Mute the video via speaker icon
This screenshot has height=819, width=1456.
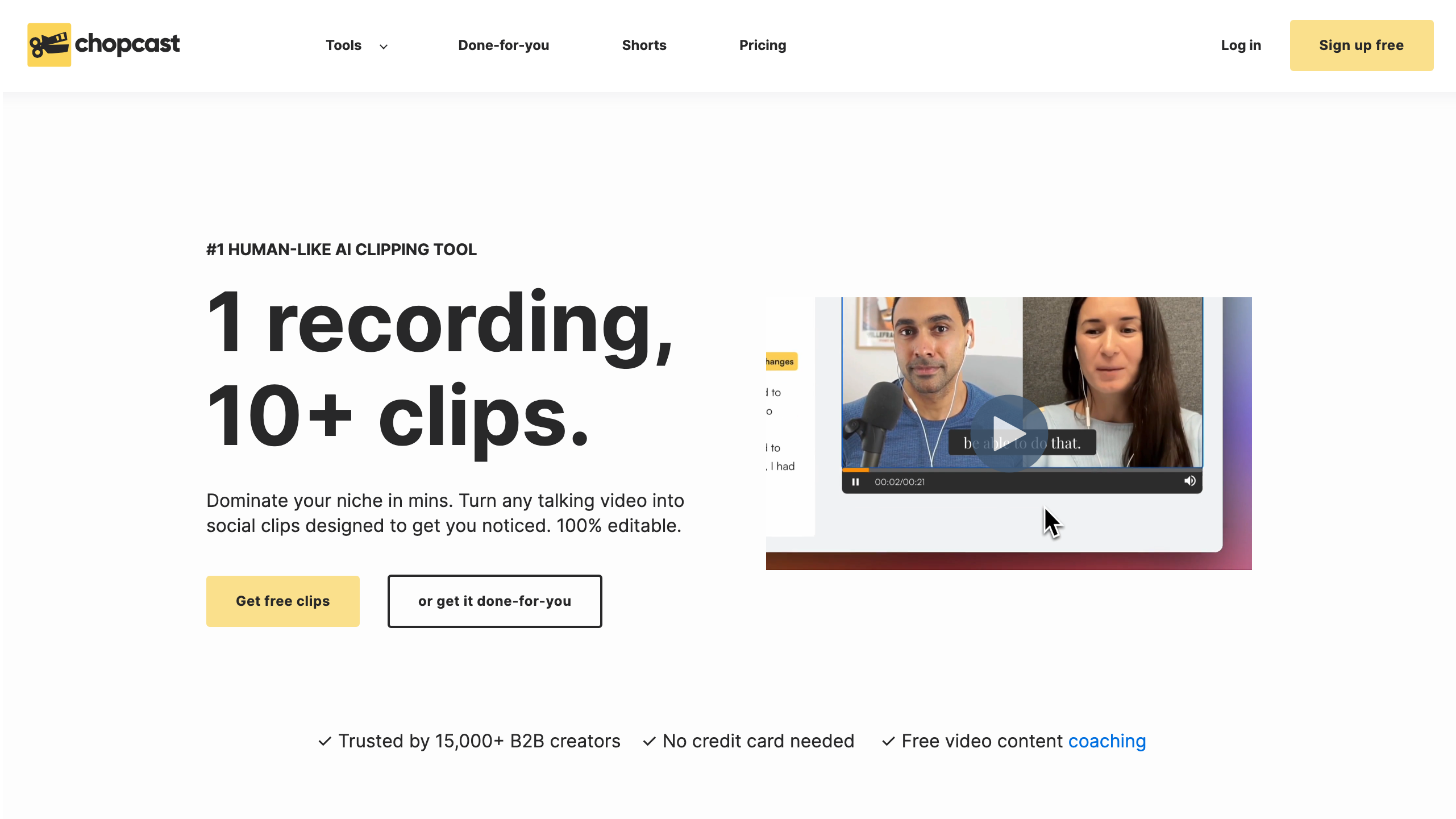tap(1189, 481)
